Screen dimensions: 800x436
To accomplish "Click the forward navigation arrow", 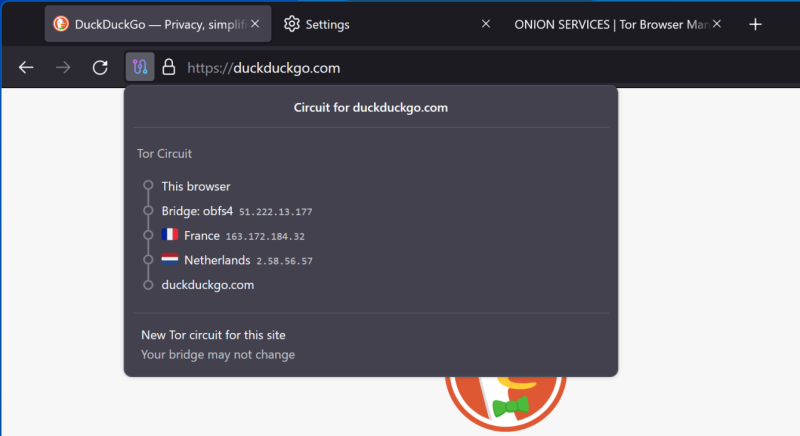I will [63, 67].
